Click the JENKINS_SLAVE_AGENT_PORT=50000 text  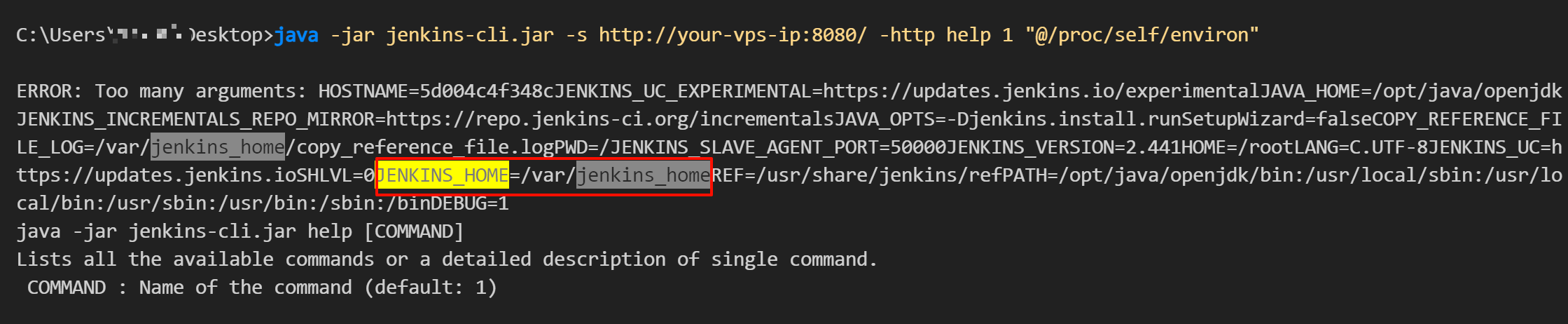coord(777,147)
